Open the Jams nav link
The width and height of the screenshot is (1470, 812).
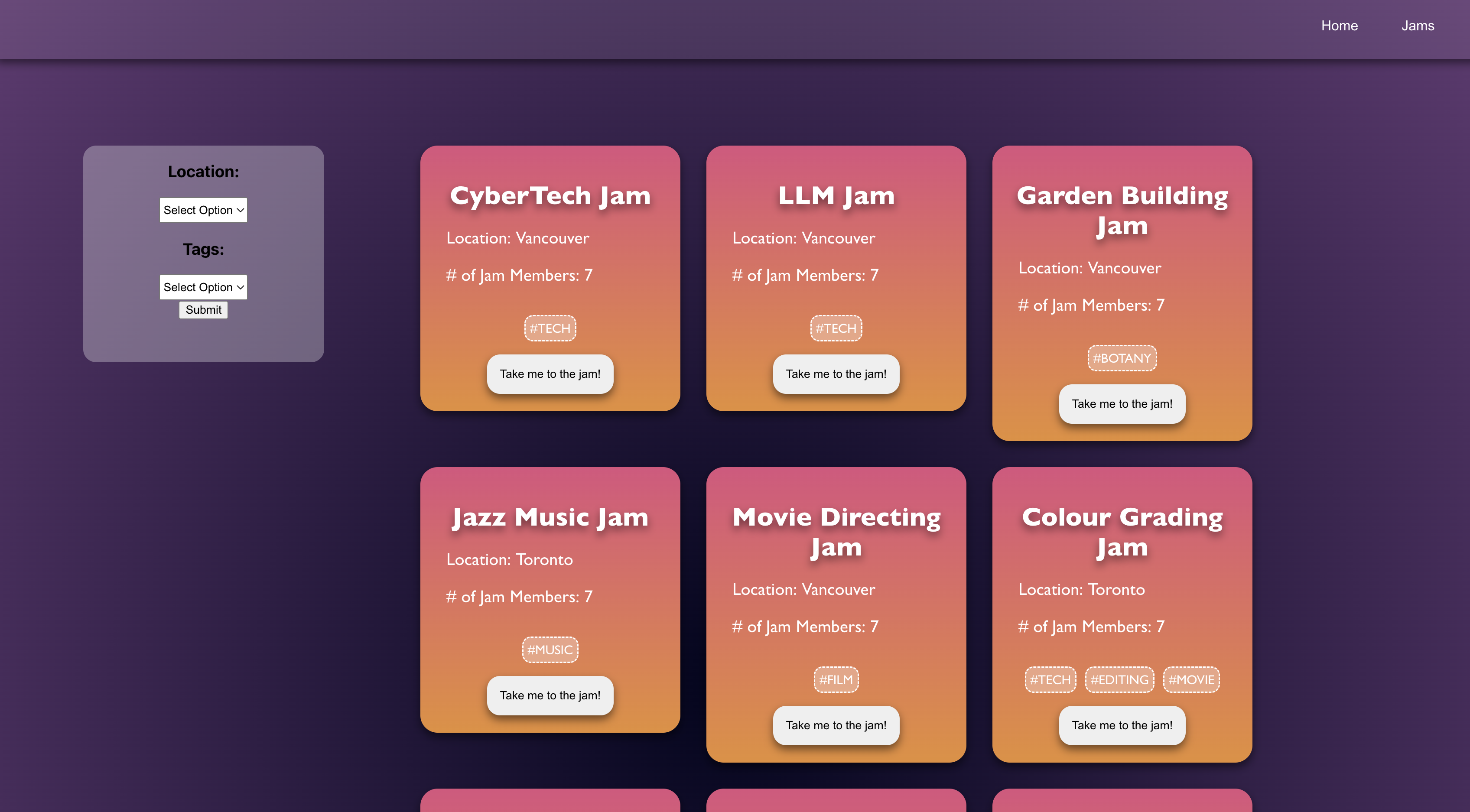pyautogui.click(x=1418, y=26)
